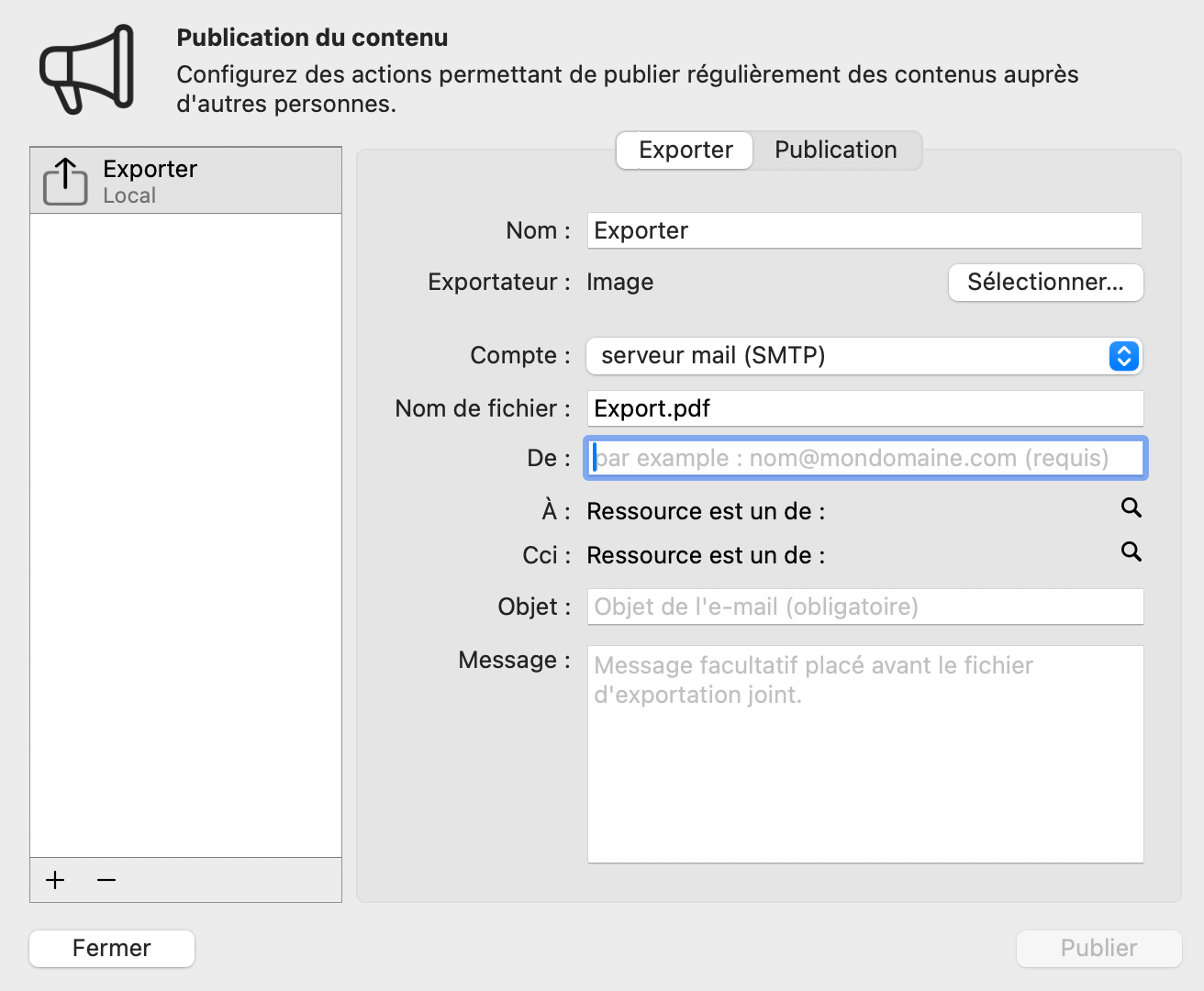Select the Exporter Local list entry
The width and height of the screenshot is (1204, 991).
pyautogui.click(x=186, y=181)
